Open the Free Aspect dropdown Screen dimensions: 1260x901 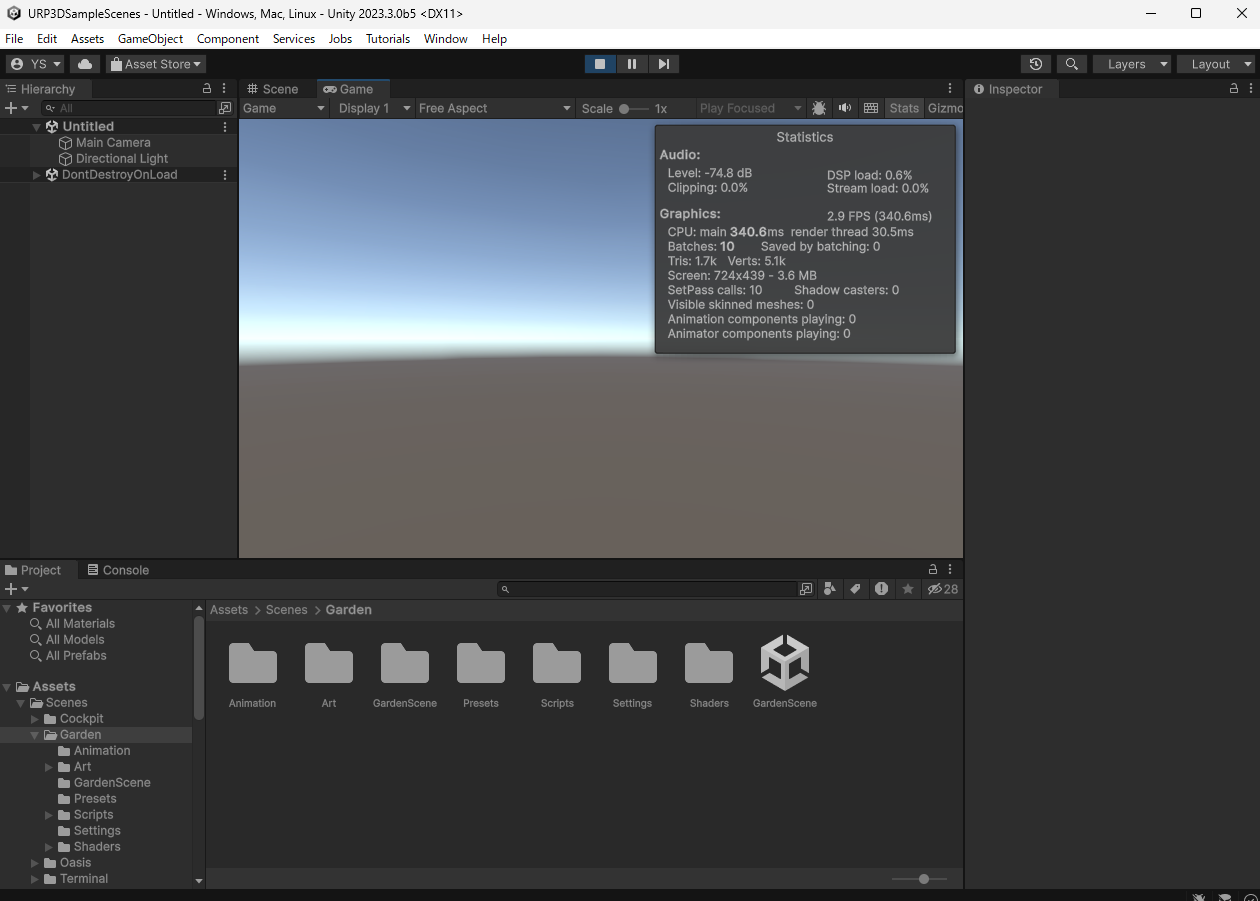pos(494,108)
